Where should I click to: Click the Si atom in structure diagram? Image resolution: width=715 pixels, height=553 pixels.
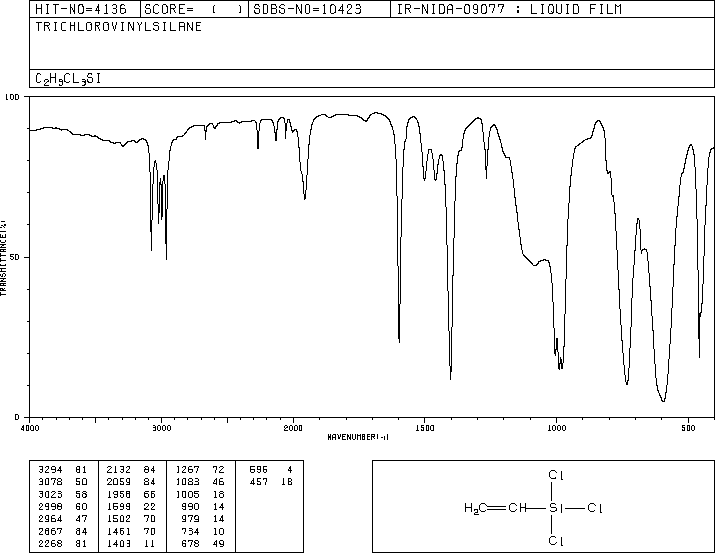point(554,508)
